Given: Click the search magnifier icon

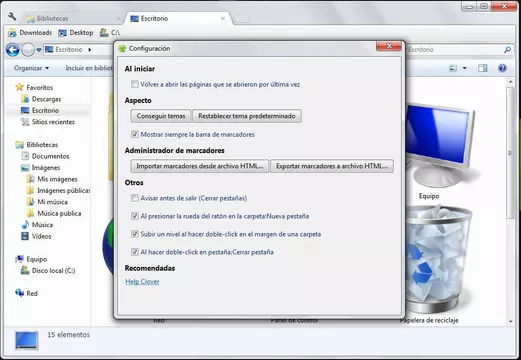Looking at the screenshot, I should click(x=507, y=50).
